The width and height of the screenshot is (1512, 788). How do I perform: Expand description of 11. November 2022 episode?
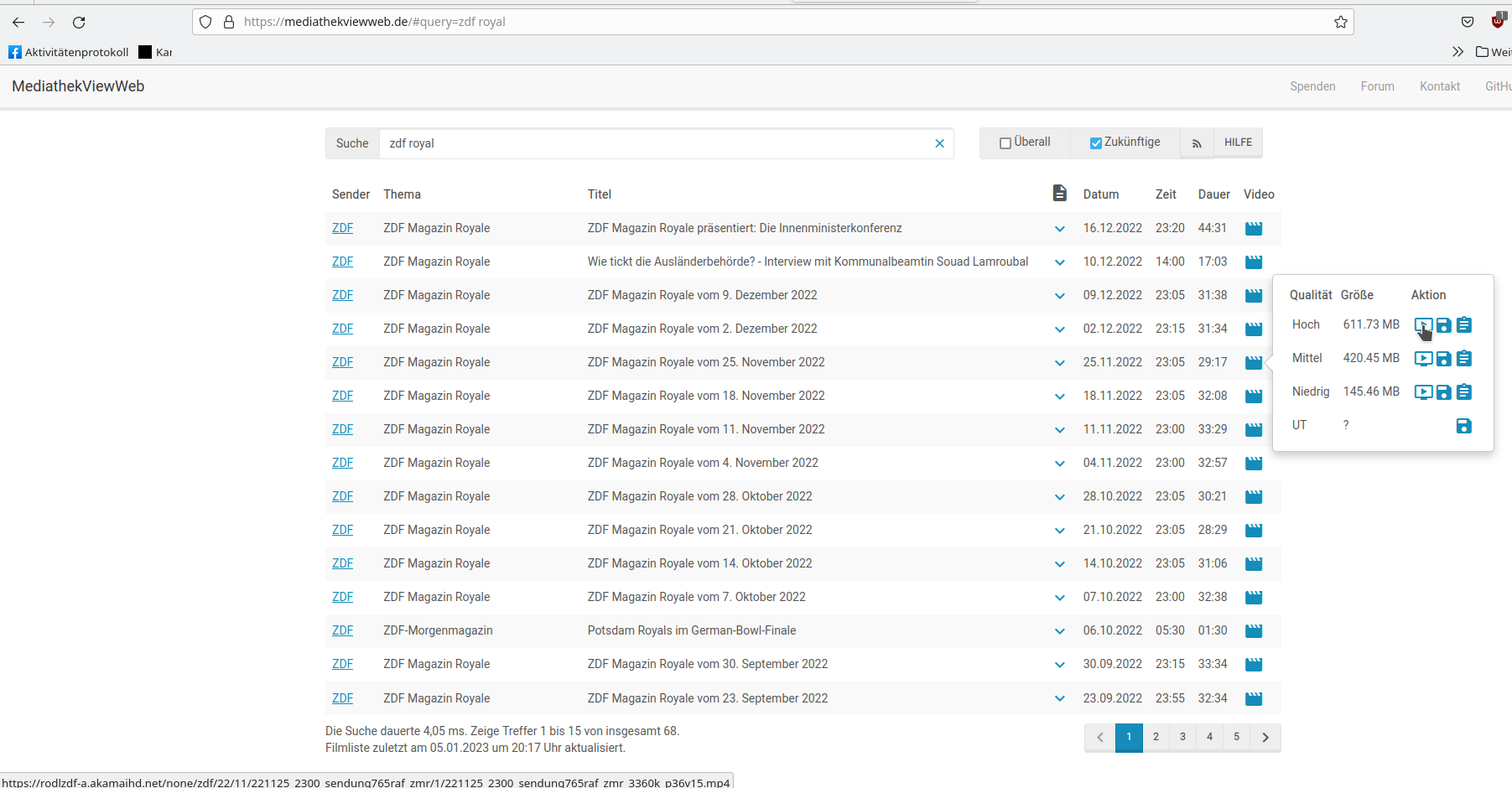coord(1060,430)
